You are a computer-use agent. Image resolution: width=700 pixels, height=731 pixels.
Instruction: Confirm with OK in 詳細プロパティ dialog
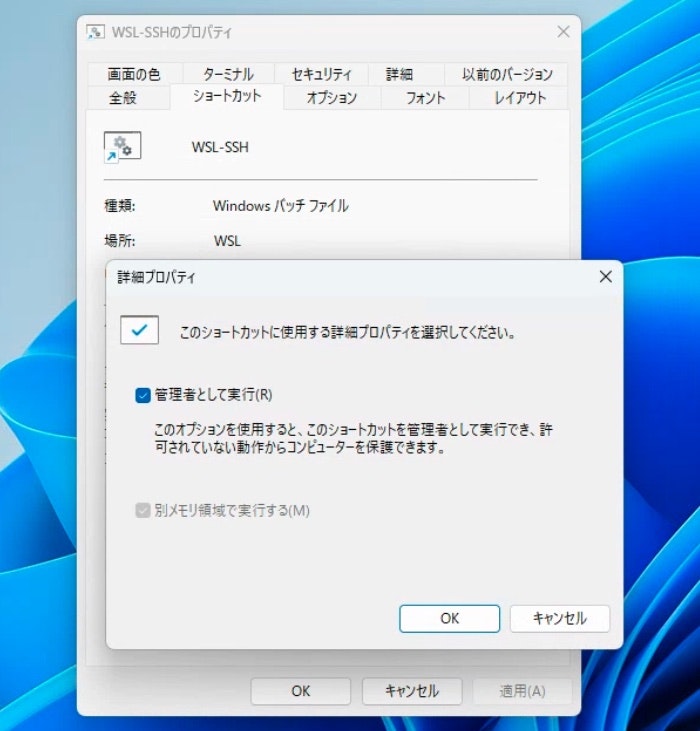[450, 619]
